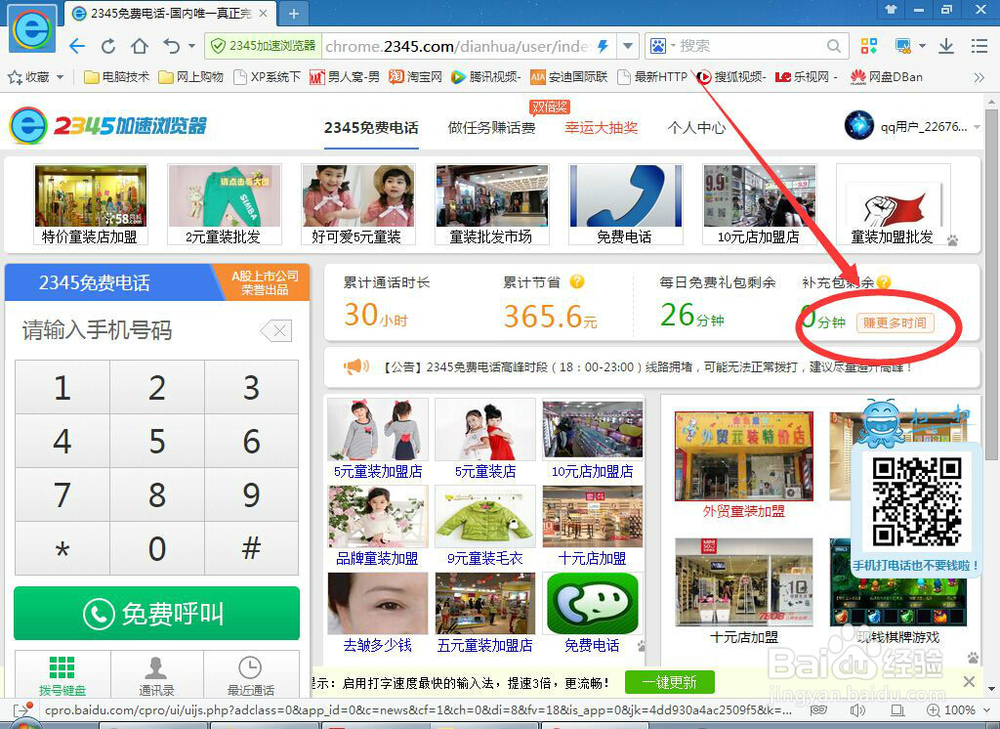Image resolution: width=1000 pixels, height=729 pixels.
Task: Open the 个人中心 tab
Action: [696, 128]
